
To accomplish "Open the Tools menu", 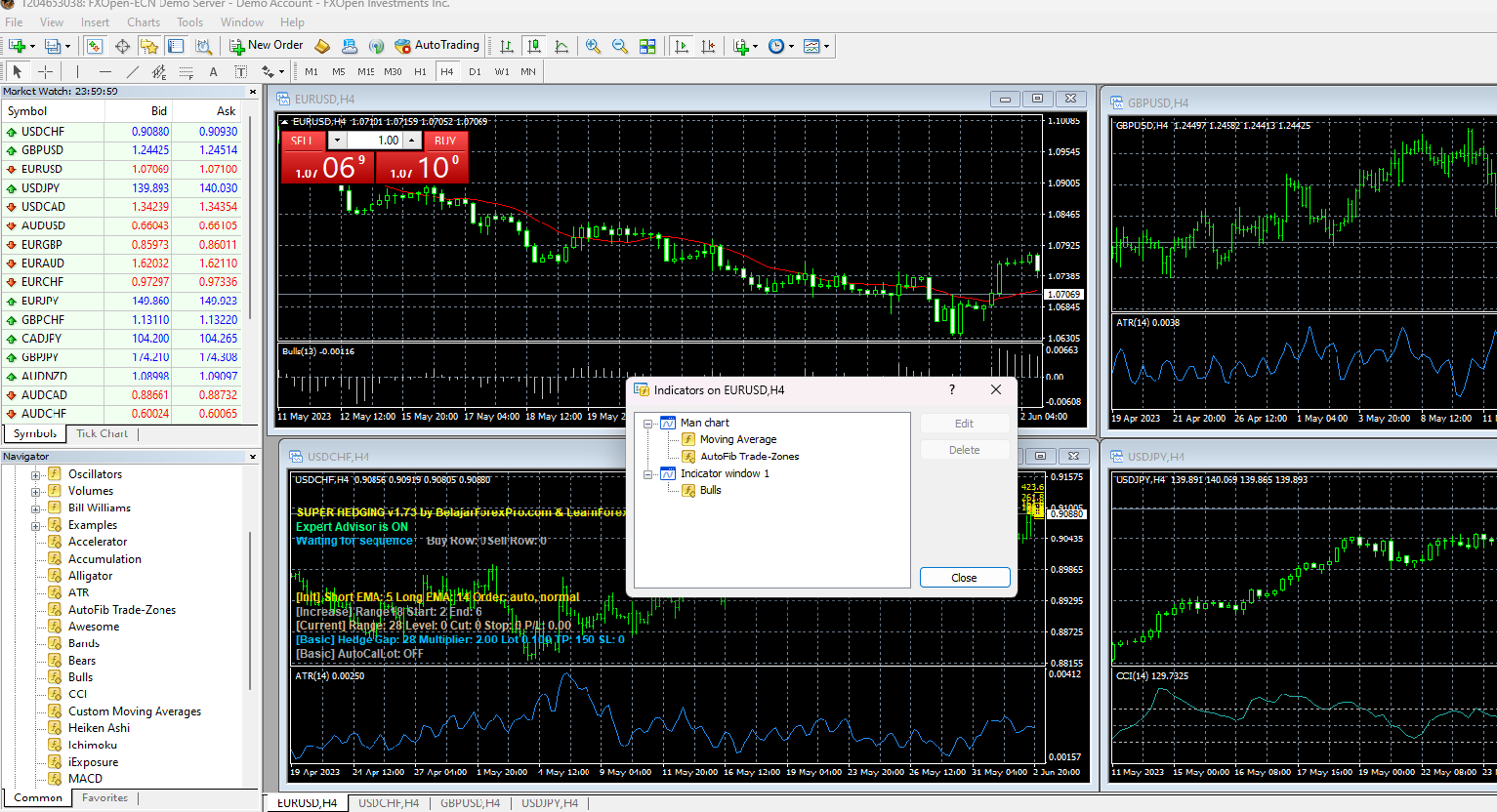I will (x=189, y=22).
